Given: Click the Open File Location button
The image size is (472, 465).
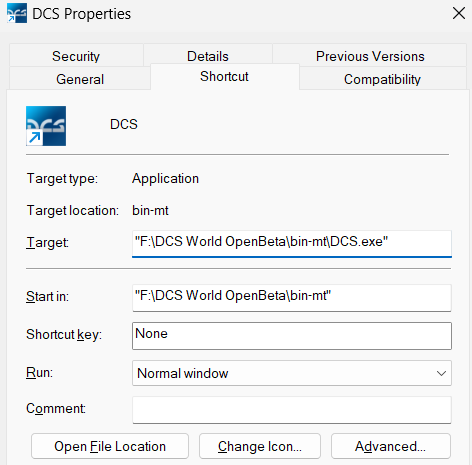Looking at the screenshot, I should pyautogui.click(x=110, y=446).
